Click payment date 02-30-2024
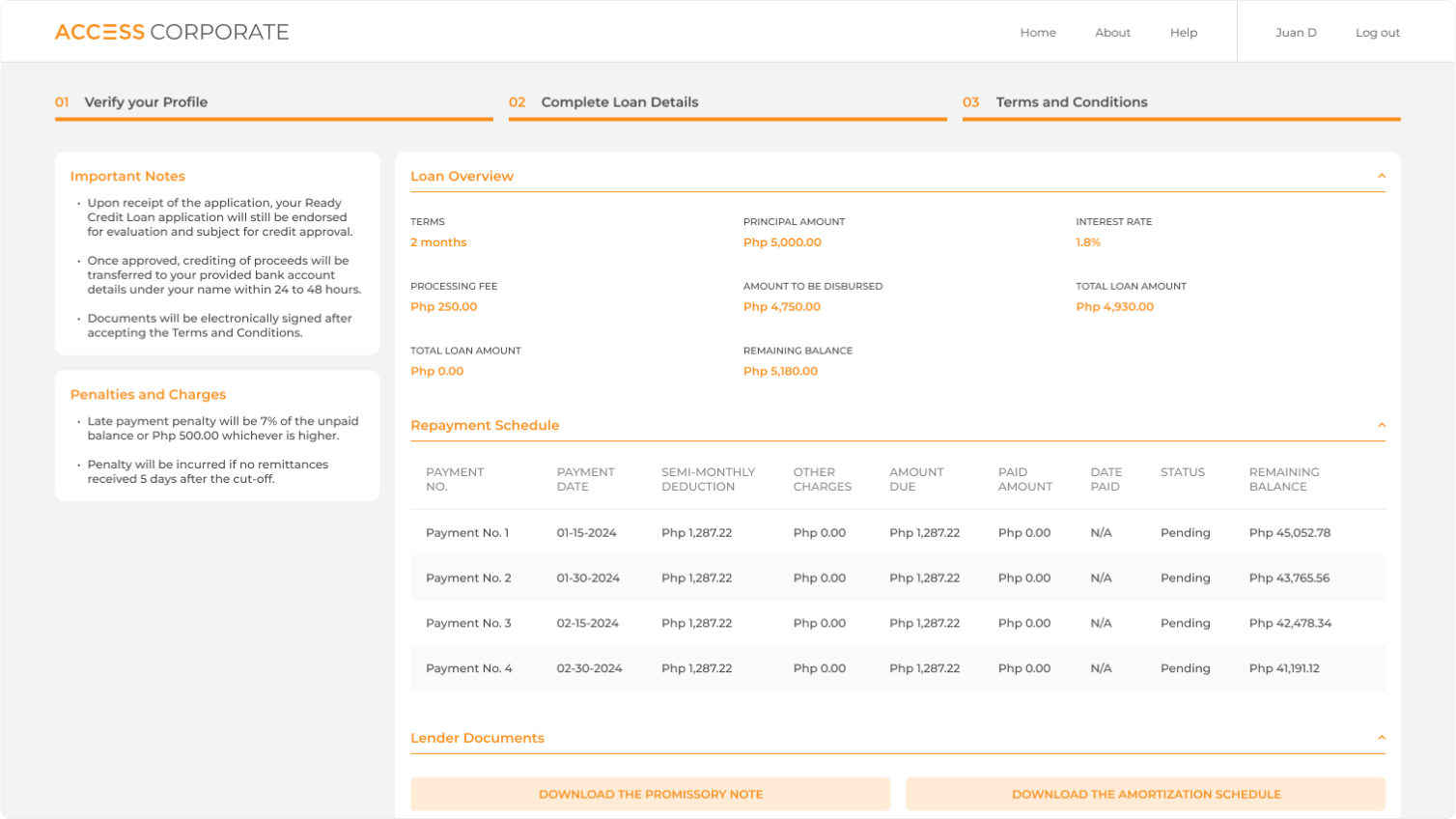Viewport: 1456px width, 819px height. pos(589,668)
